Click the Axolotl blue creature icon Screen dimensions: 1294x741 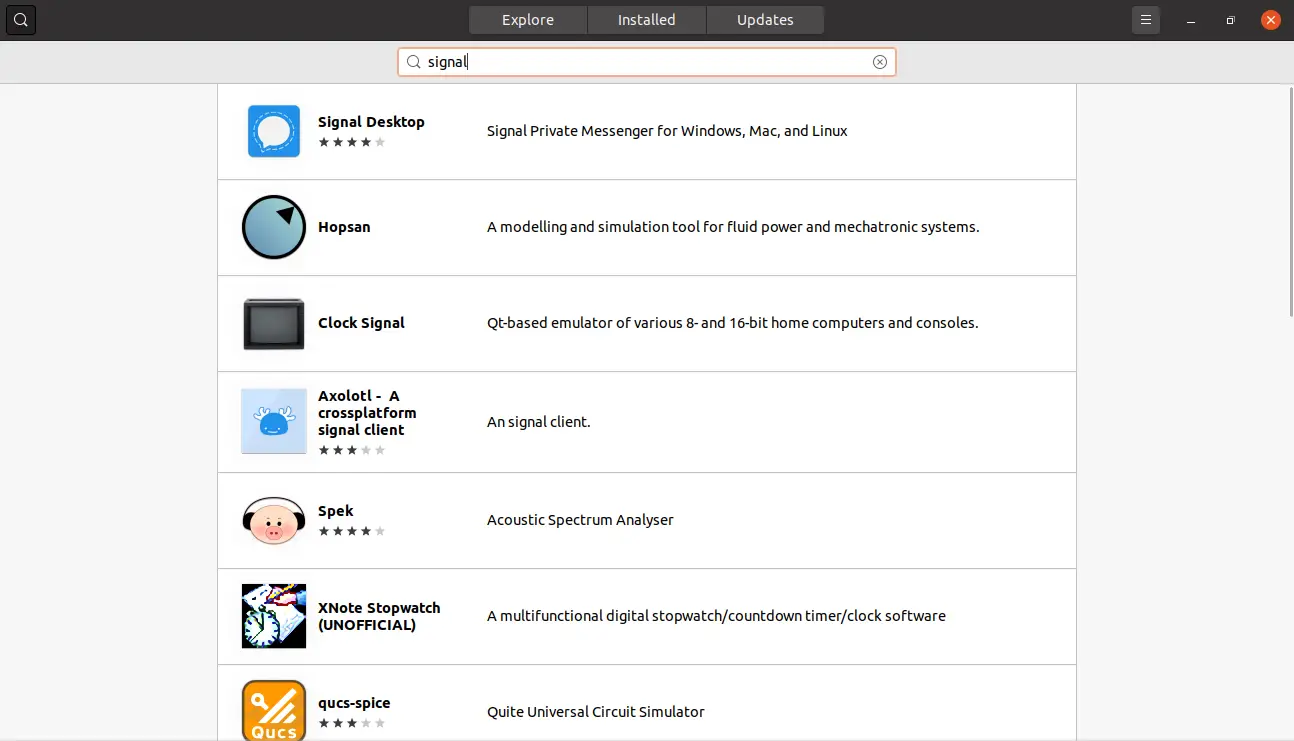click(274, 421)
